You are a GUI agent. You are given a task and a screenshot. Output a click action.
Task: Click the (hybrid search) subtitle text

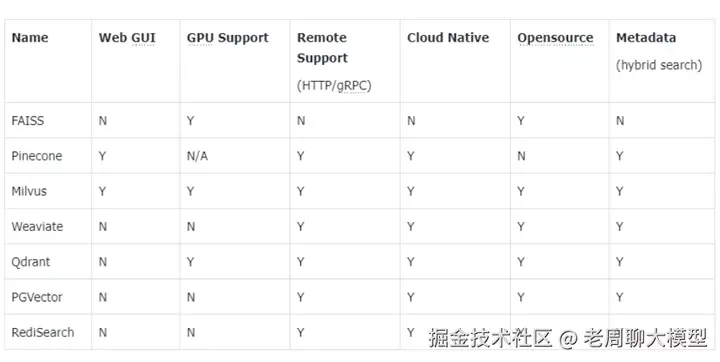(659, 66)
